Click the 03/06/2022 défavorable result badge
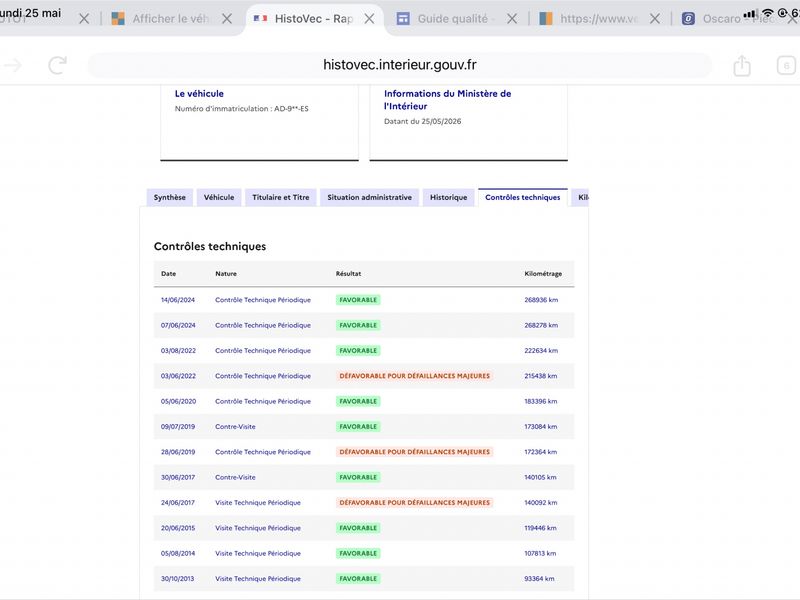Viewport: 800px width, 600px height. (x=414, y=376)
